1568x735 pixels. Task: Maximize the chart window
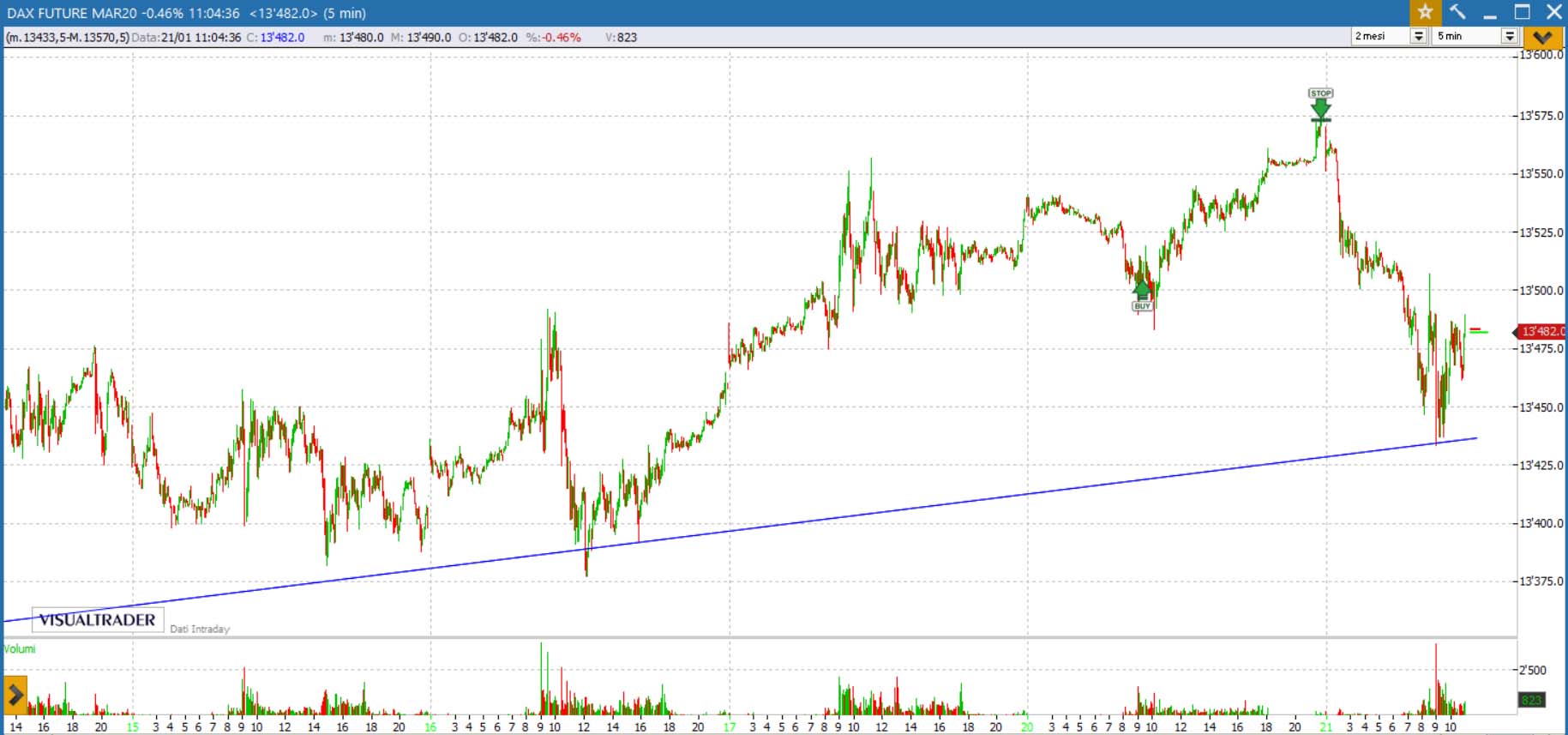pos(1523,12)
